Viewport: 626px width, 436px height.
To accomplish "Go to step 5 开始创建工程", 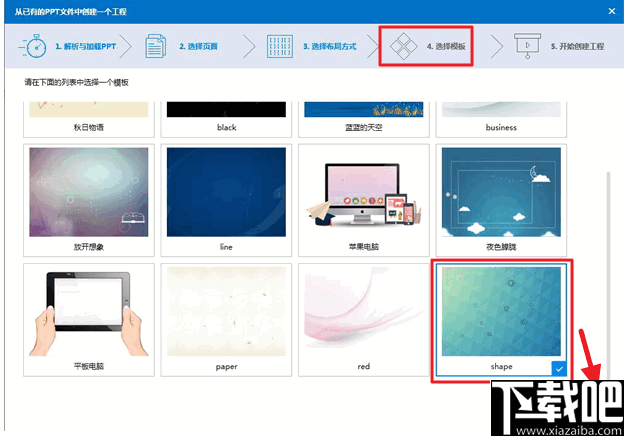I will [577, 47].
